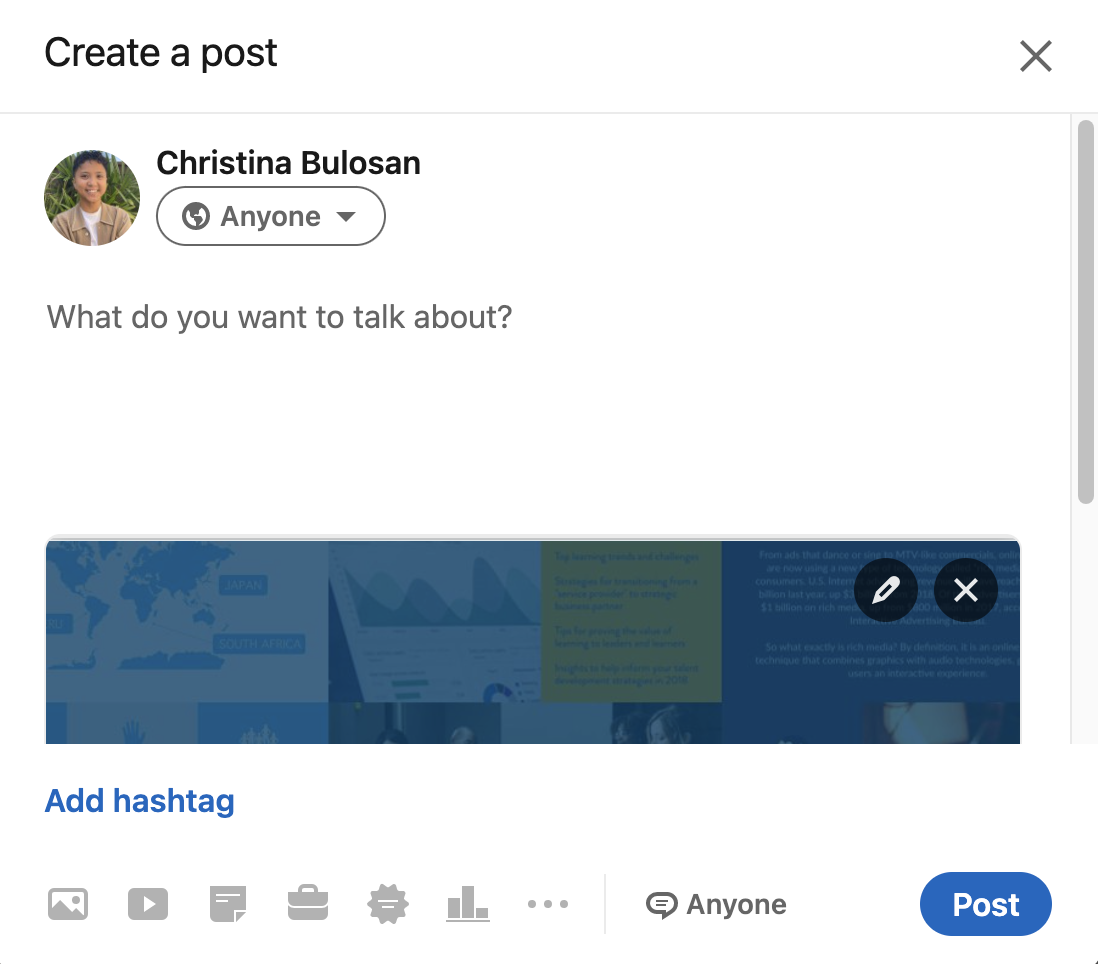Remove the attached image

click(965, 590)
